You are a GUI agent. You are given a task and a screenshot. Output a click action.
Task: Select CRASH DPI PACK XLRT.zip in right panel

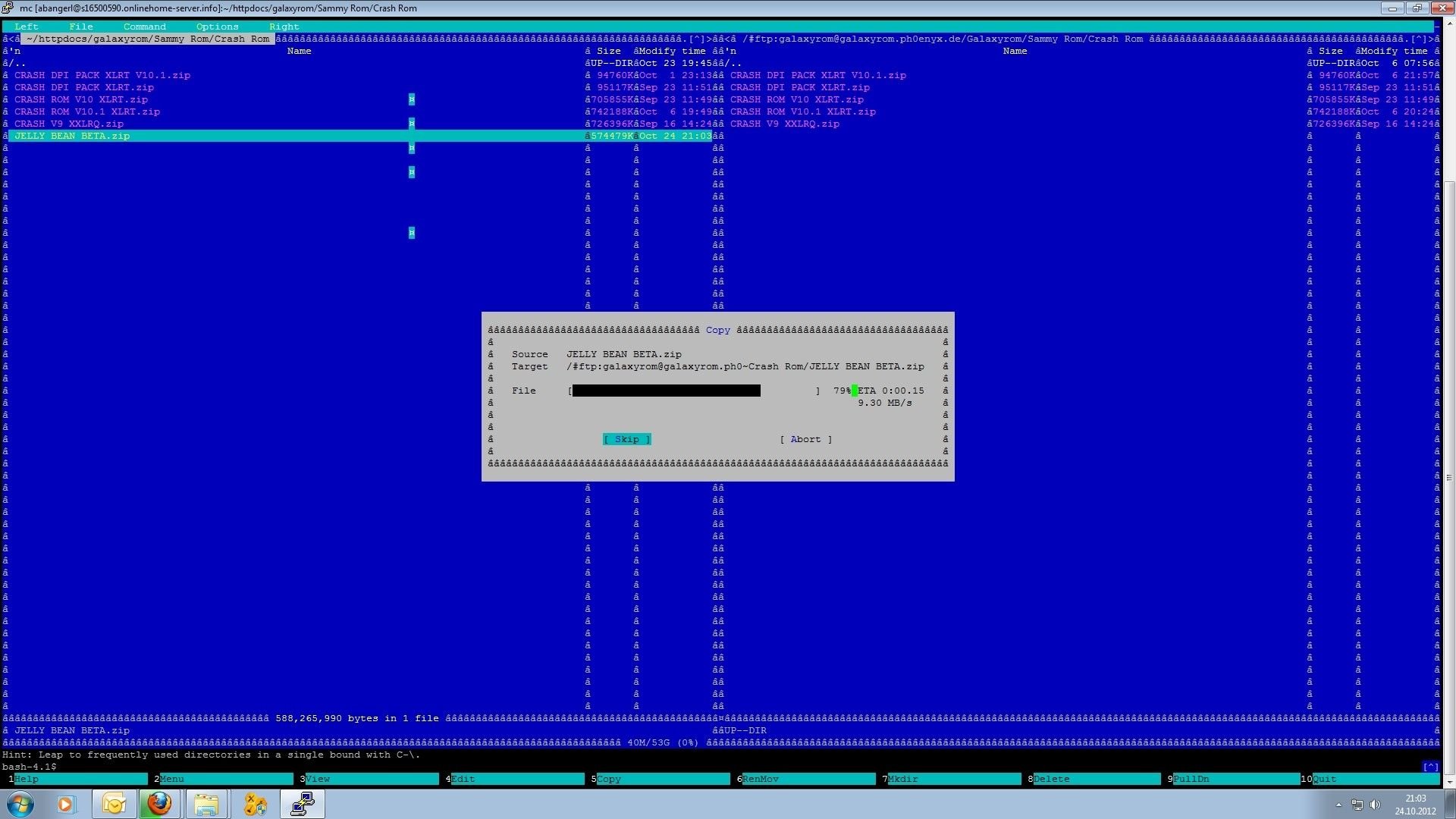coord(800,87)
